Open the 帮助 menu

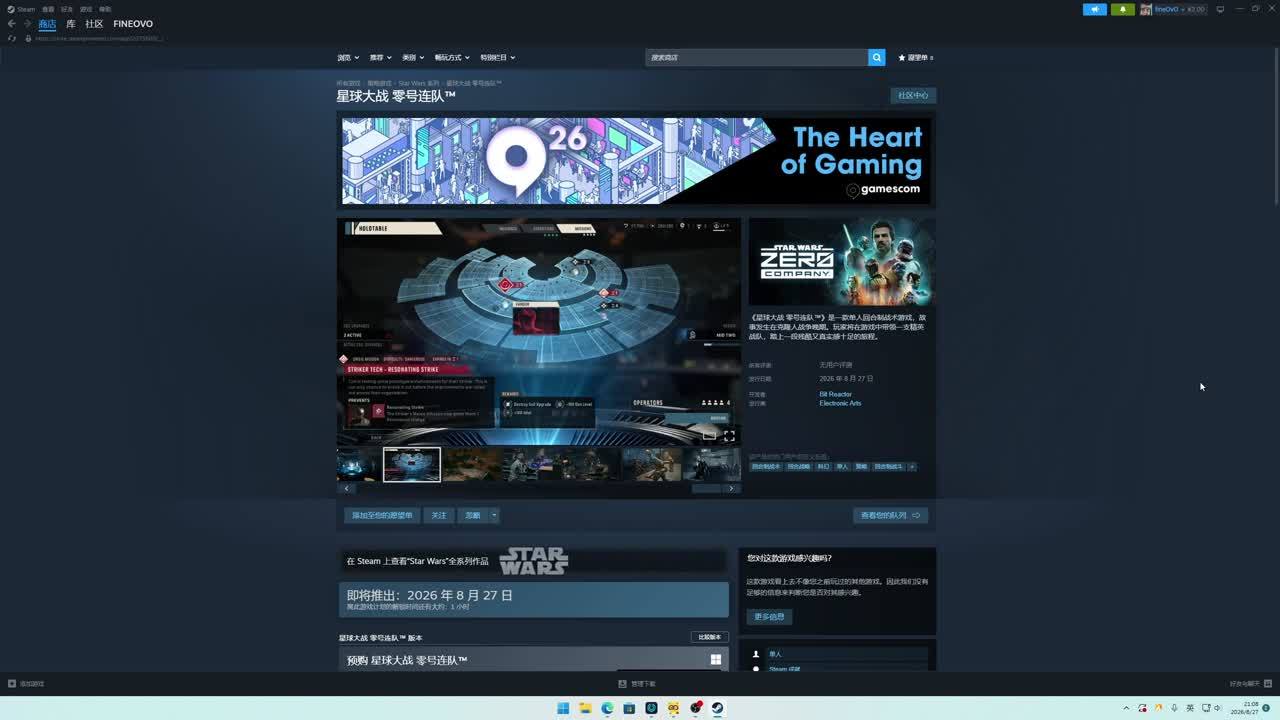click(x=105, y=9)
